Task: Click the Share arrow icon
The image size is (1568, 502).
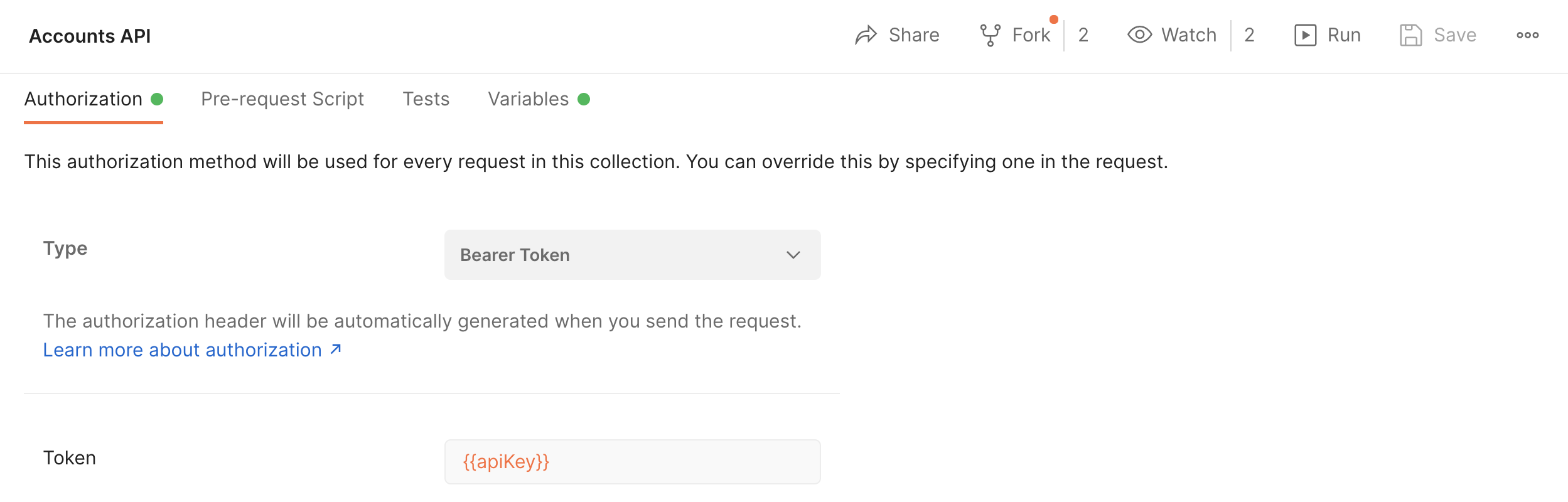Action: [x=866, y=35]
